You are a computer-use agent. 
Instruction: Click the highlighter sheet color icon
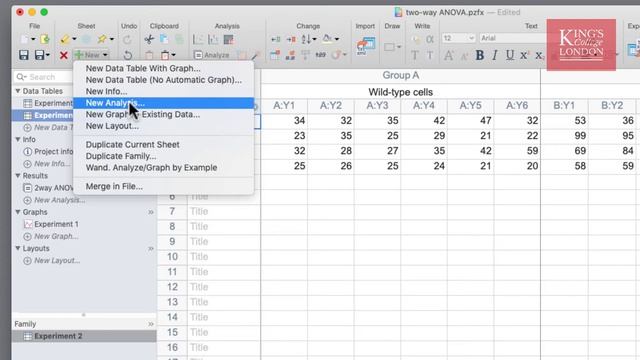pos(65,39)
